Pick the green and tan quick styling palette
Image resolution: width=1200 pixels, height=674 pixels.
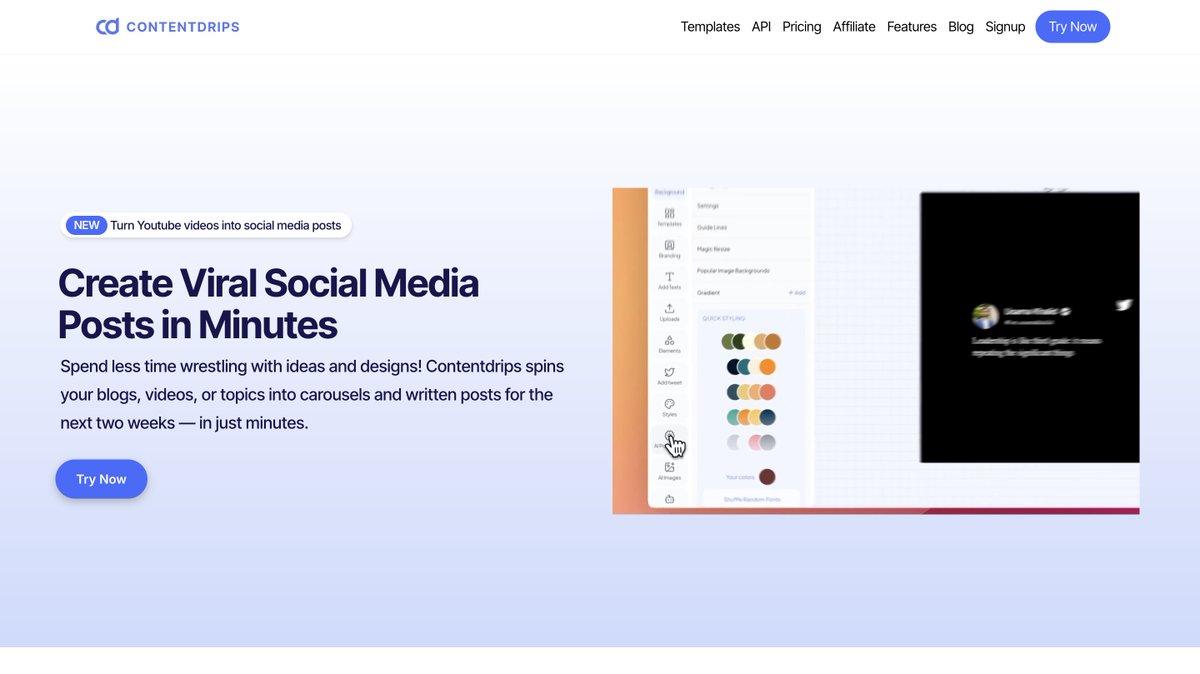coord(752,342)
